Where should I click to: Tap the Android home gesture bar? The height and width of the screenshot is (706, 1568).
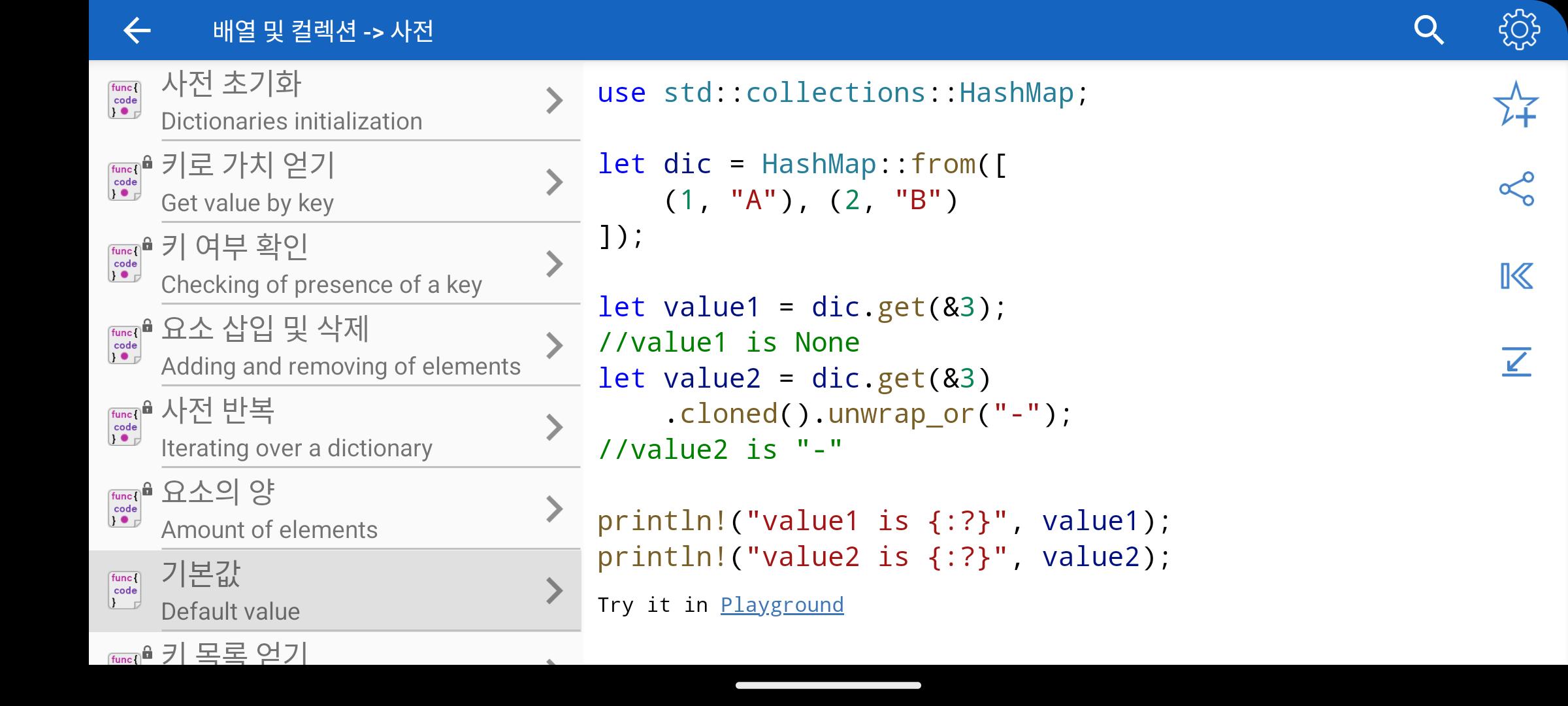(x=828, y=685)
